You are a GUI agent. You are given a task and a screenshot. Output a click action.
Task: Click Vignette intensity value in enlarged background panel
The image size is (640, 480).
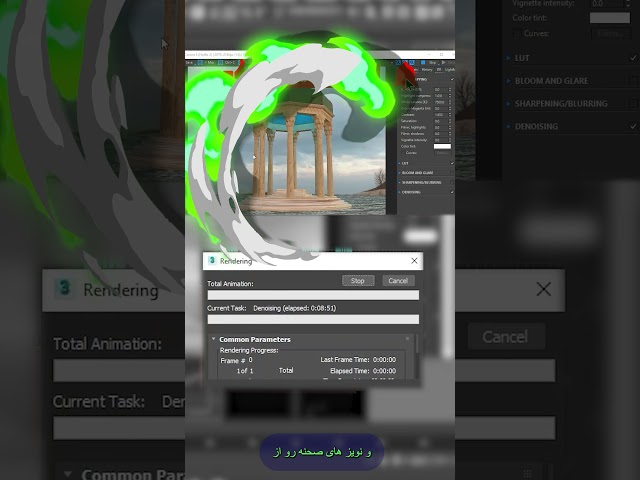click(607, 4)
